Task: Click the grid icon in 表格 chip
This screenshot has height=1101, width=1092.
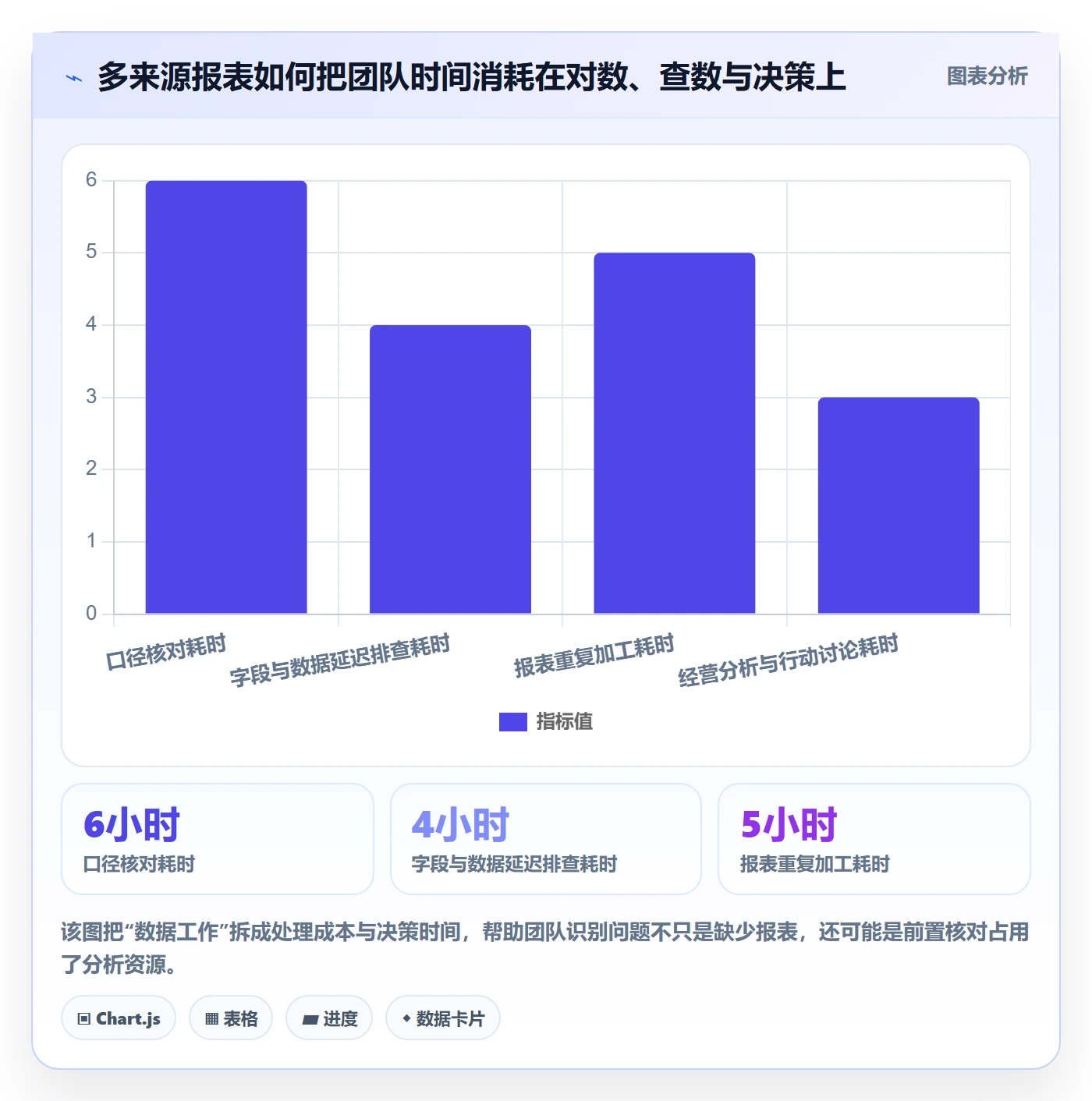Action: point(211,1019)
